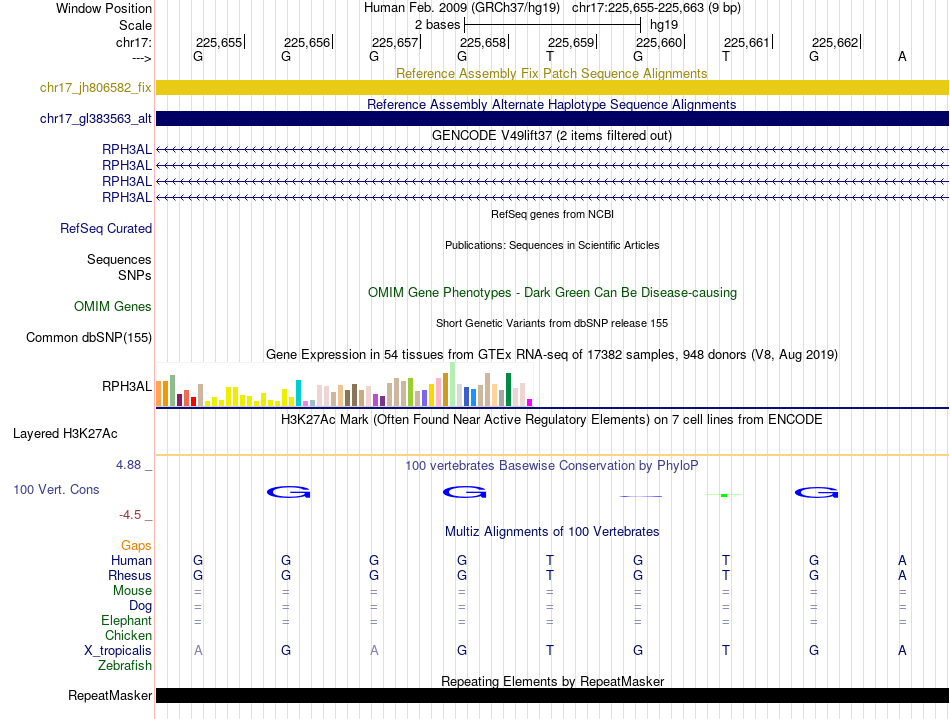Click the X_tropicalis species row label

point(118,651)
